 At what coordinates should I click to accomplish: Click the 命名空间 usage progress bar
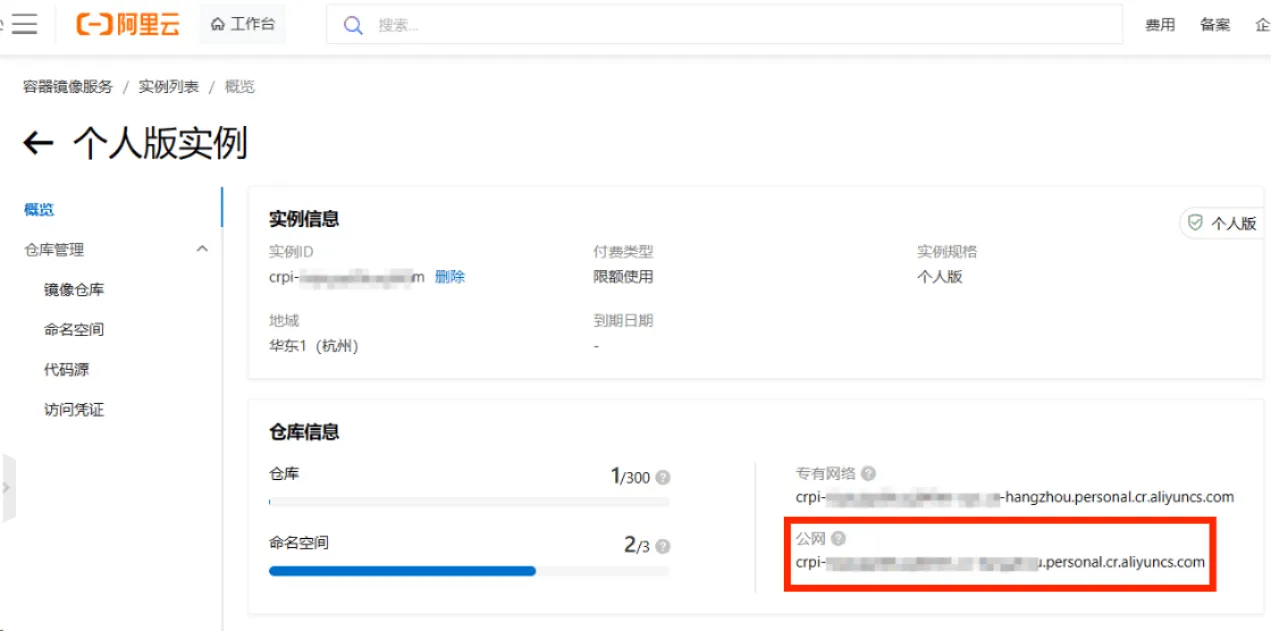[469, 571]
